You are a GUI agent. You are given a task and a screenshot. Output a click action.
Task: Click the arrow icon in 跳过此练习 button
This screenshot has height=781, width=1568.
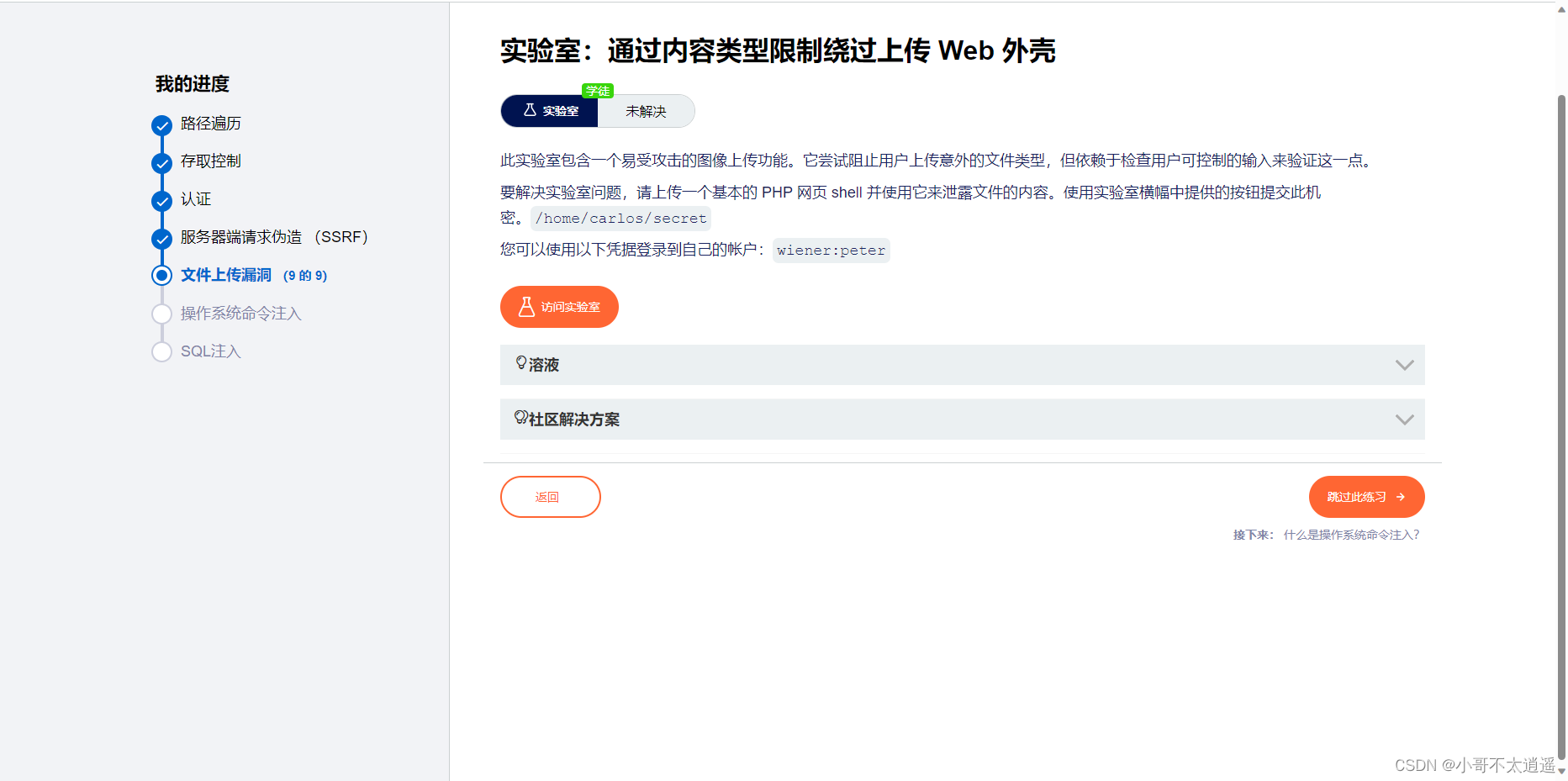1401,497
